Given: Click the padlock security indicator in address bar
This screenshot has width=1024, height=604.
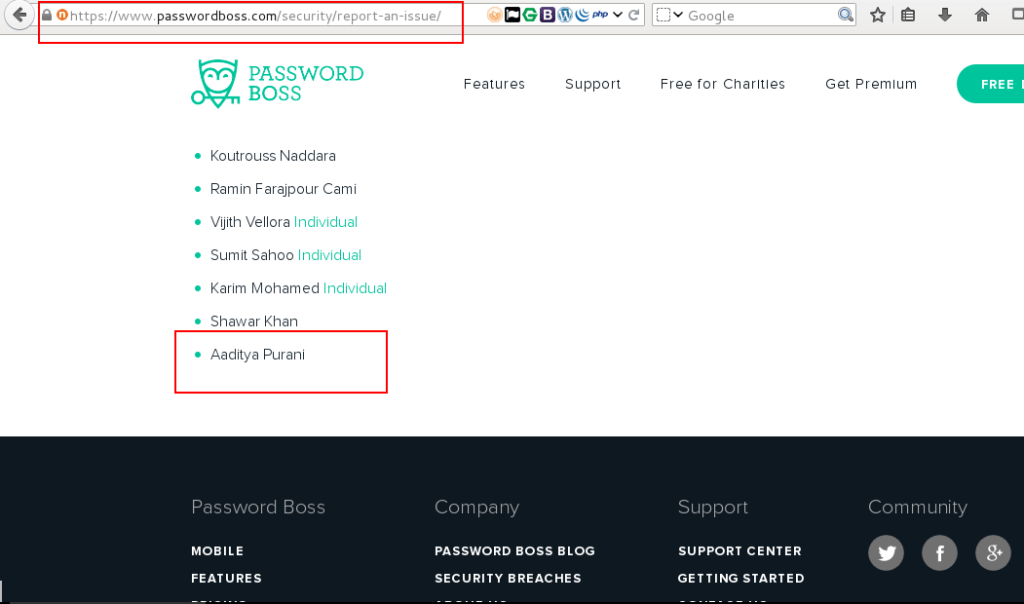Looking at the screenshot, I should 49,14.
